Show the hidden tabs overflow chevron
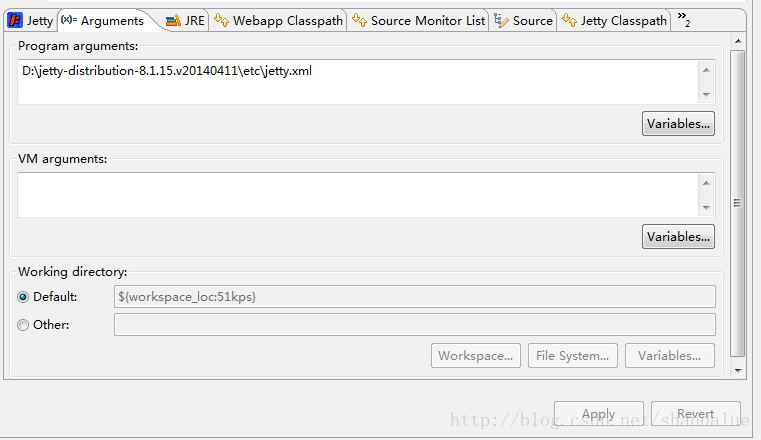 [683, 19]
